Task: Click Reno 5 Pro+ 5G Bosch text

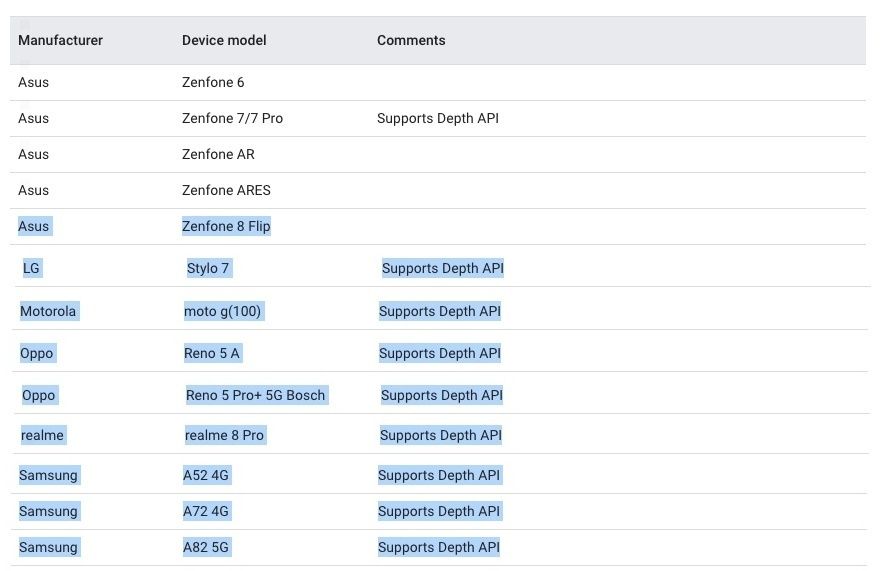Action: pos(256,395)
